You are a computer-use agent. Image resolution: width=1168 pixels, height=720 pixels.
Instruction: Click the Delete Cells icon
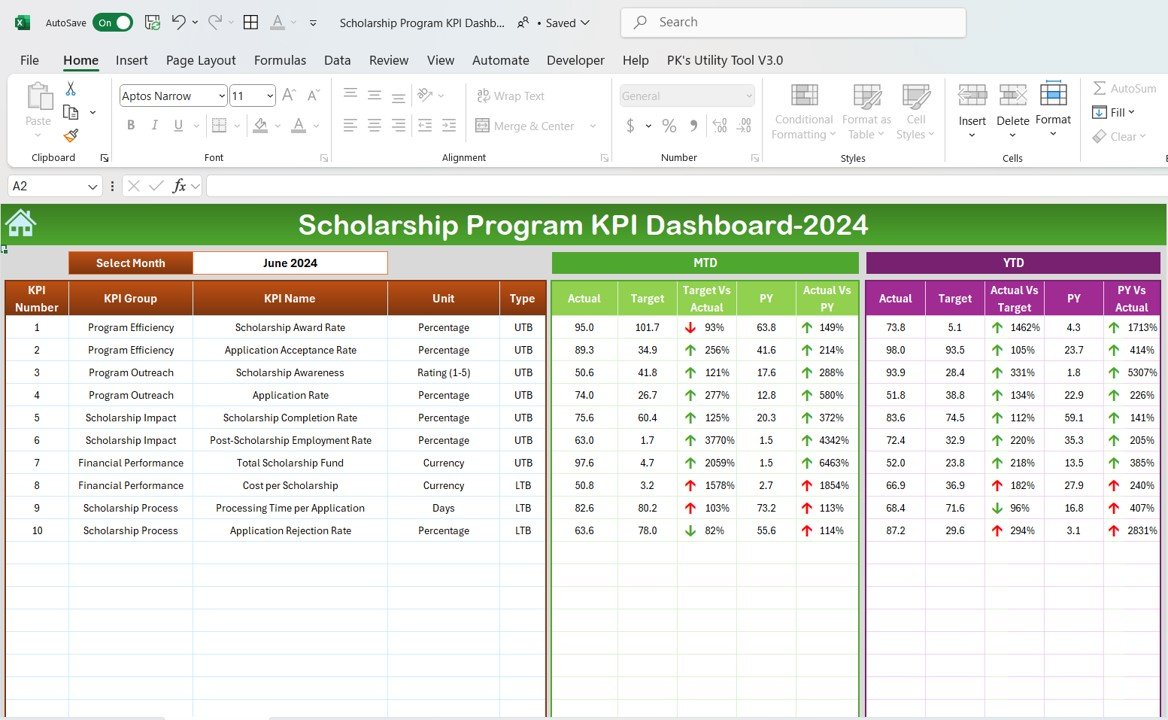coord(1013,95)
